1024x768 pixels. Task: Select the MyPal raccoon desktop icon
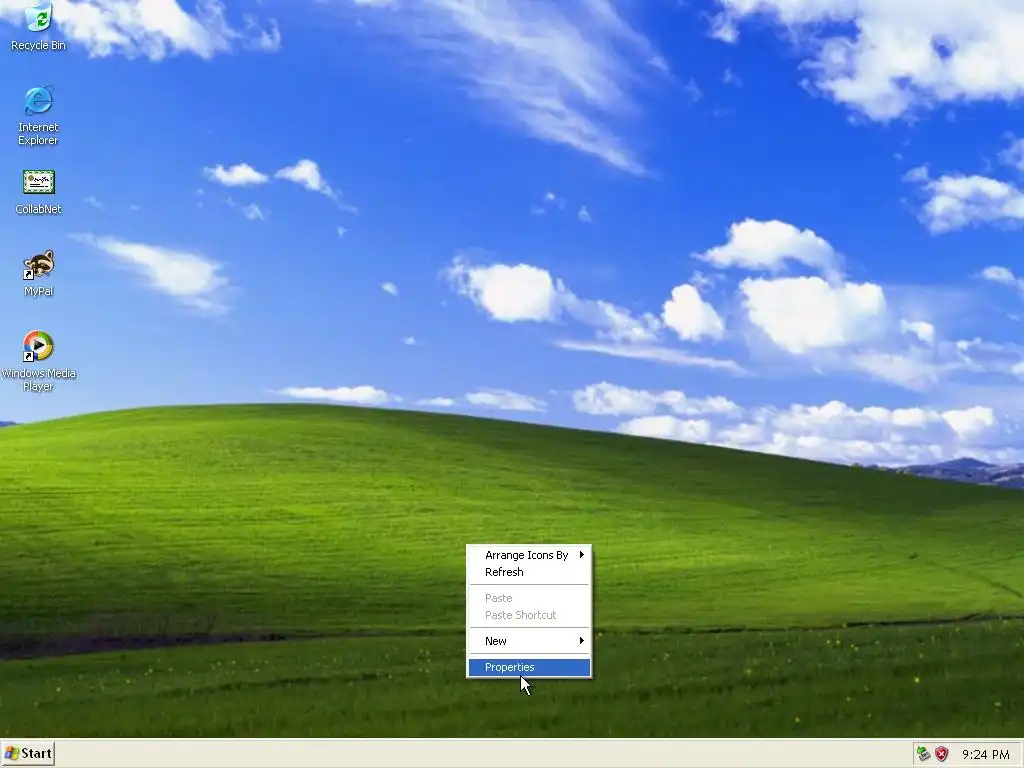[39, 273]
